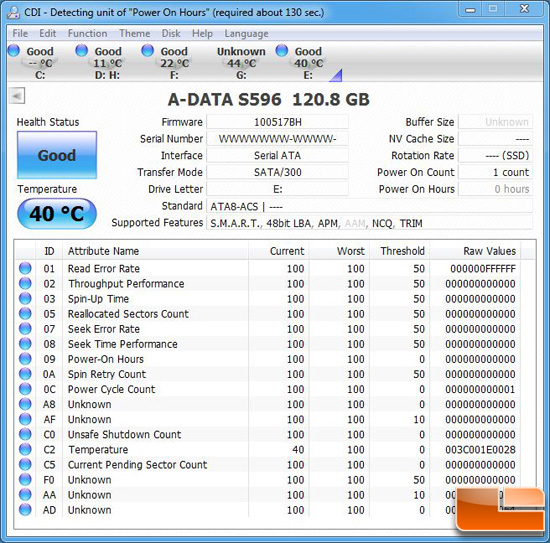Viewport: 550px width, 543px height.
Task: Click the Serial Number field
Action: [x=277, y=139]
